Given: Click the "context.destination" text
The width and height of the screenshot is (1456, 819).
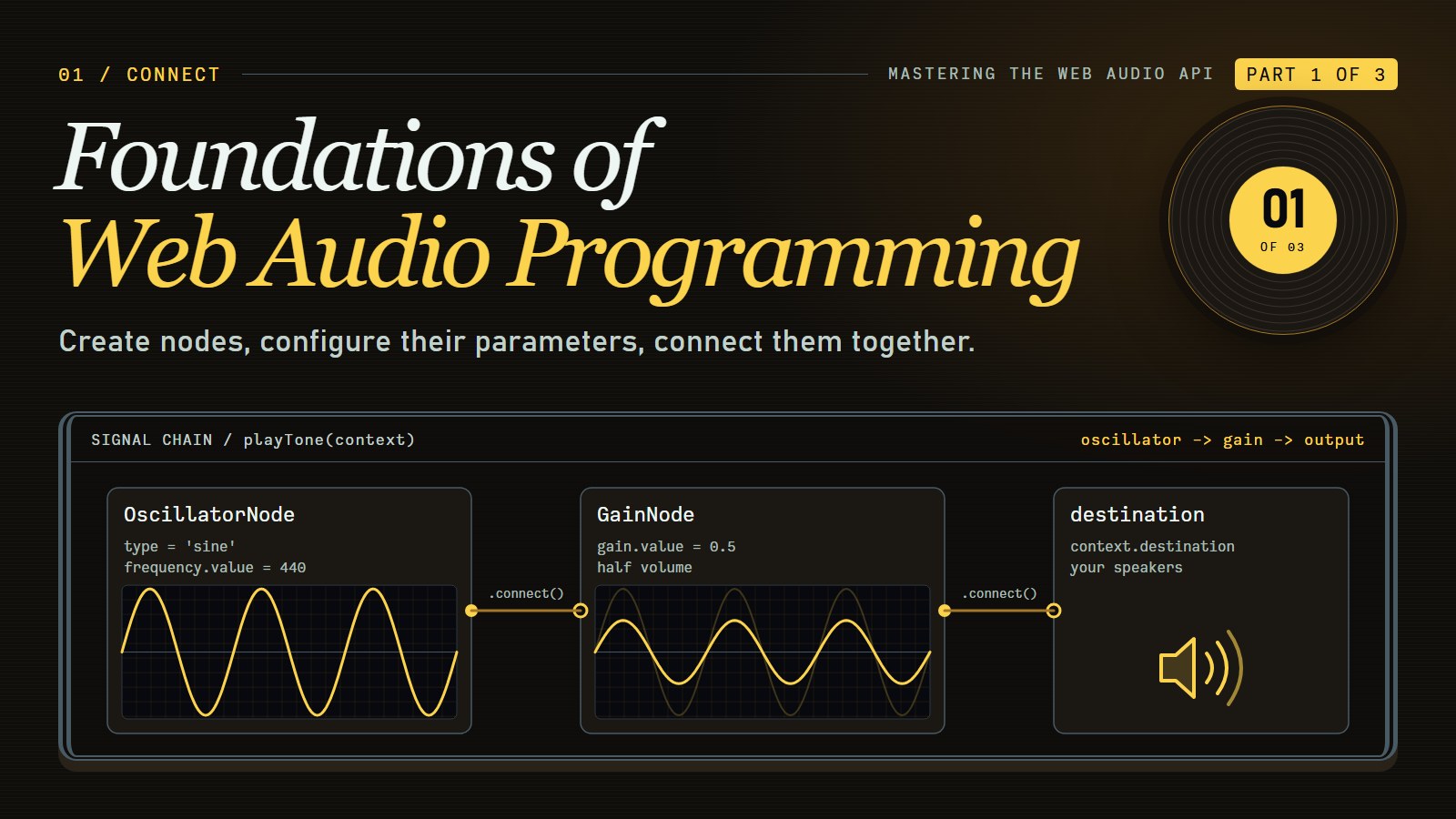Looking at the screenshot, I should coord(1152,546).
